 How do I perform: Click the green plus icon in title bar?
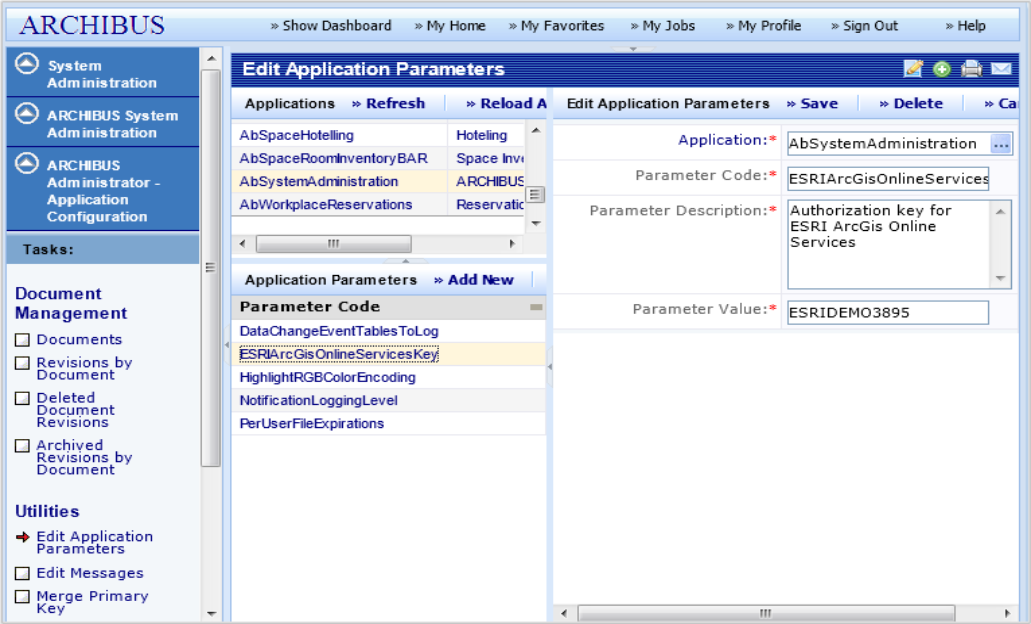942,69
